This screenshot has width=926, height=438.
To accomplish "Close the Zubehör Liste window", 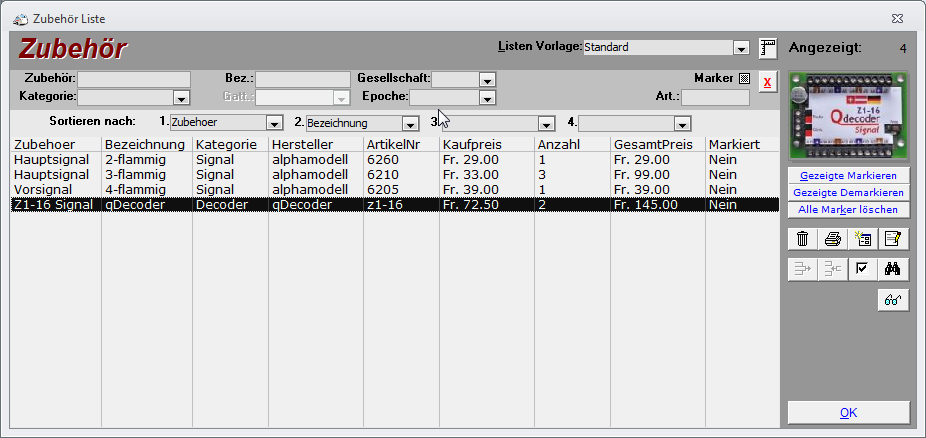I will 898,19.
